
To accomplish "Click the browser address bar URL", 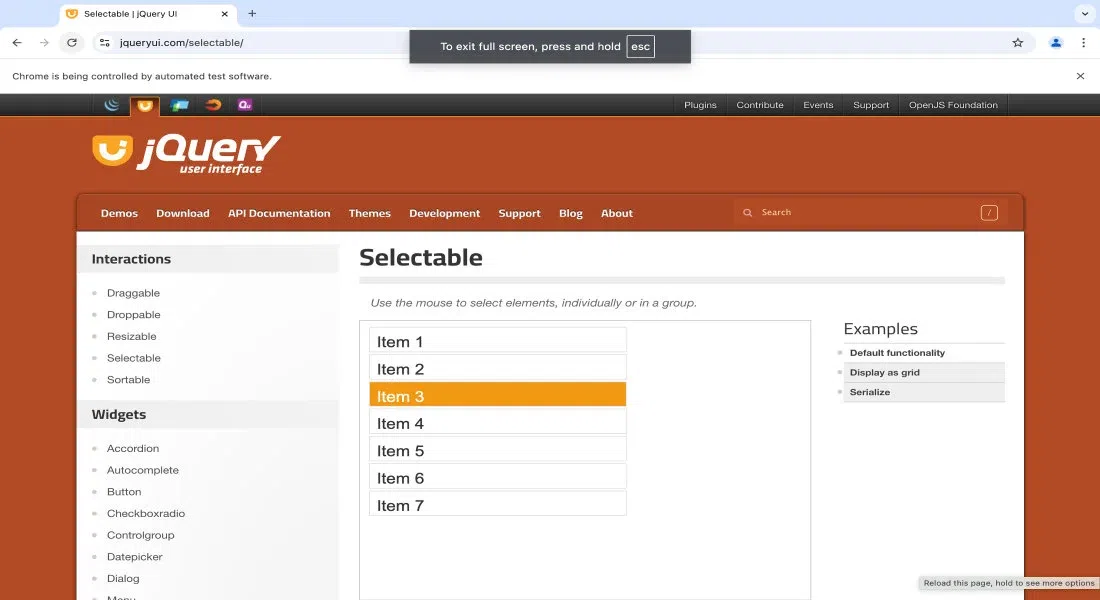I will pyautogui.click(x=181, y=43).
